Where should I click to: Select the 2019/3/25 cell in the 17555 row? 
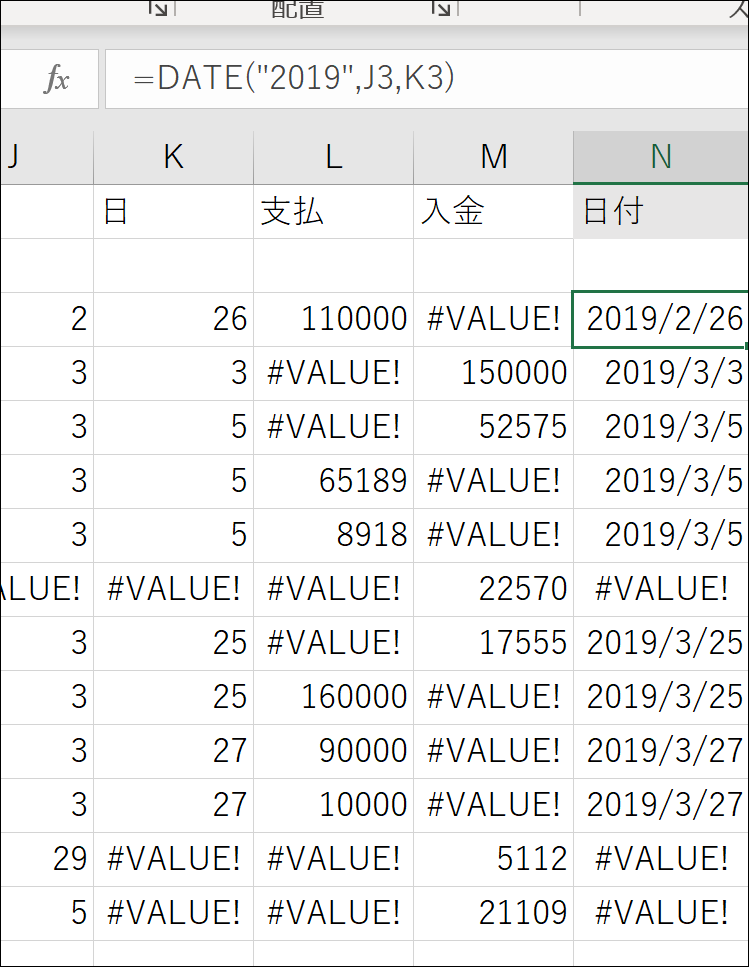[x=661, y=643]
